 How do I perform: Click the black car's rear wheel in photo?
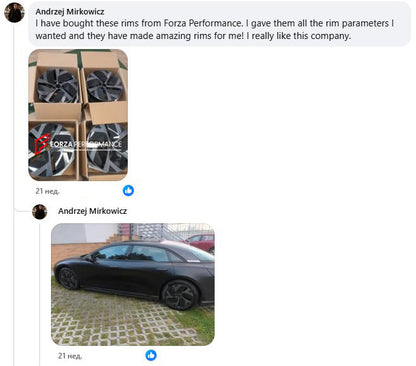(x=180, y=295)
